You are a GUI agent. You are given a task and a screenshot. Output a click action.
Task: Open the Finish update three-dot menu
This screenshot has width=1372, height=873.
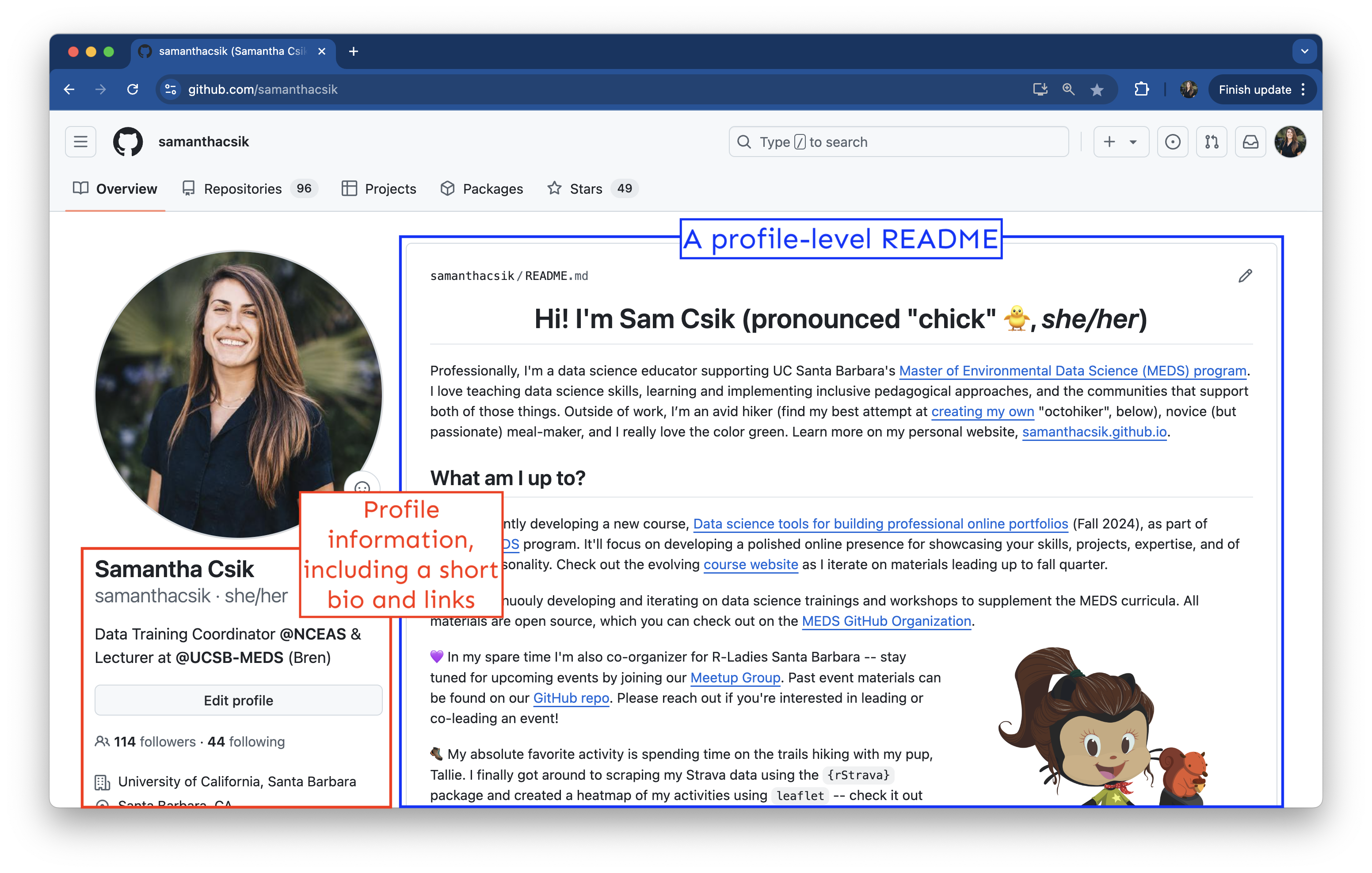click(x=1303, y=89)
